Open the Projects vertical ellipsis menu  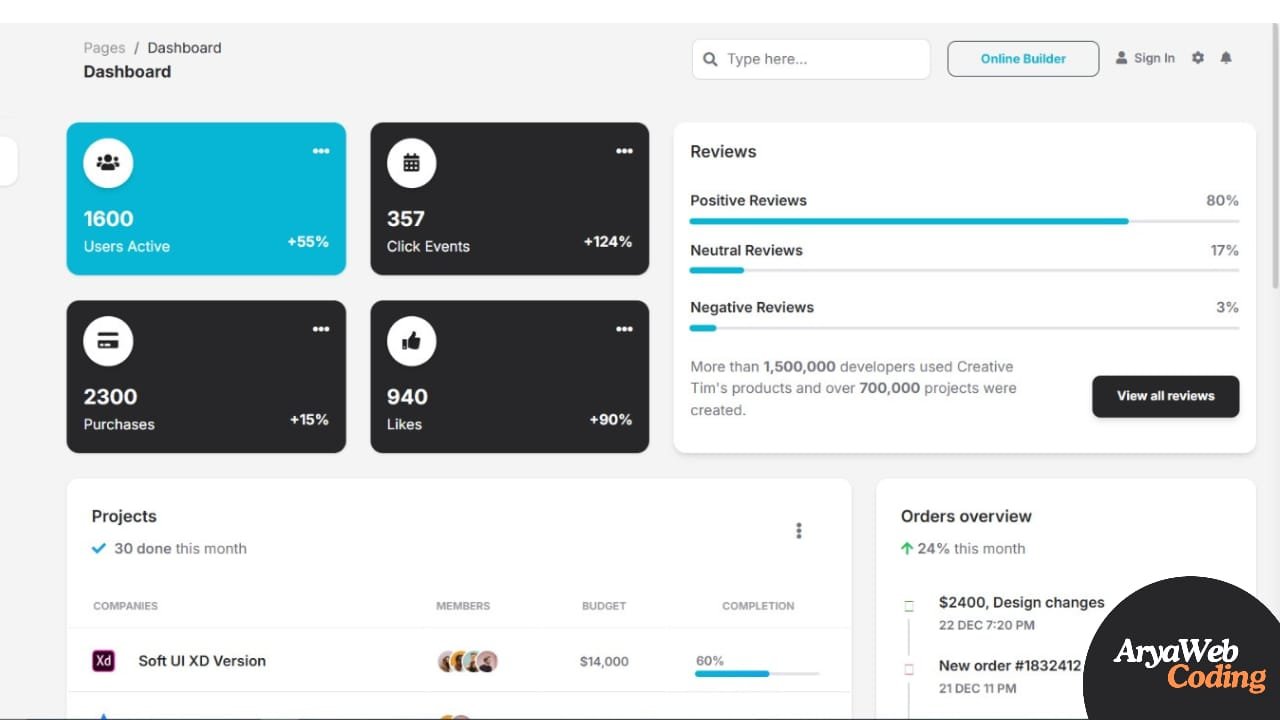798,531
